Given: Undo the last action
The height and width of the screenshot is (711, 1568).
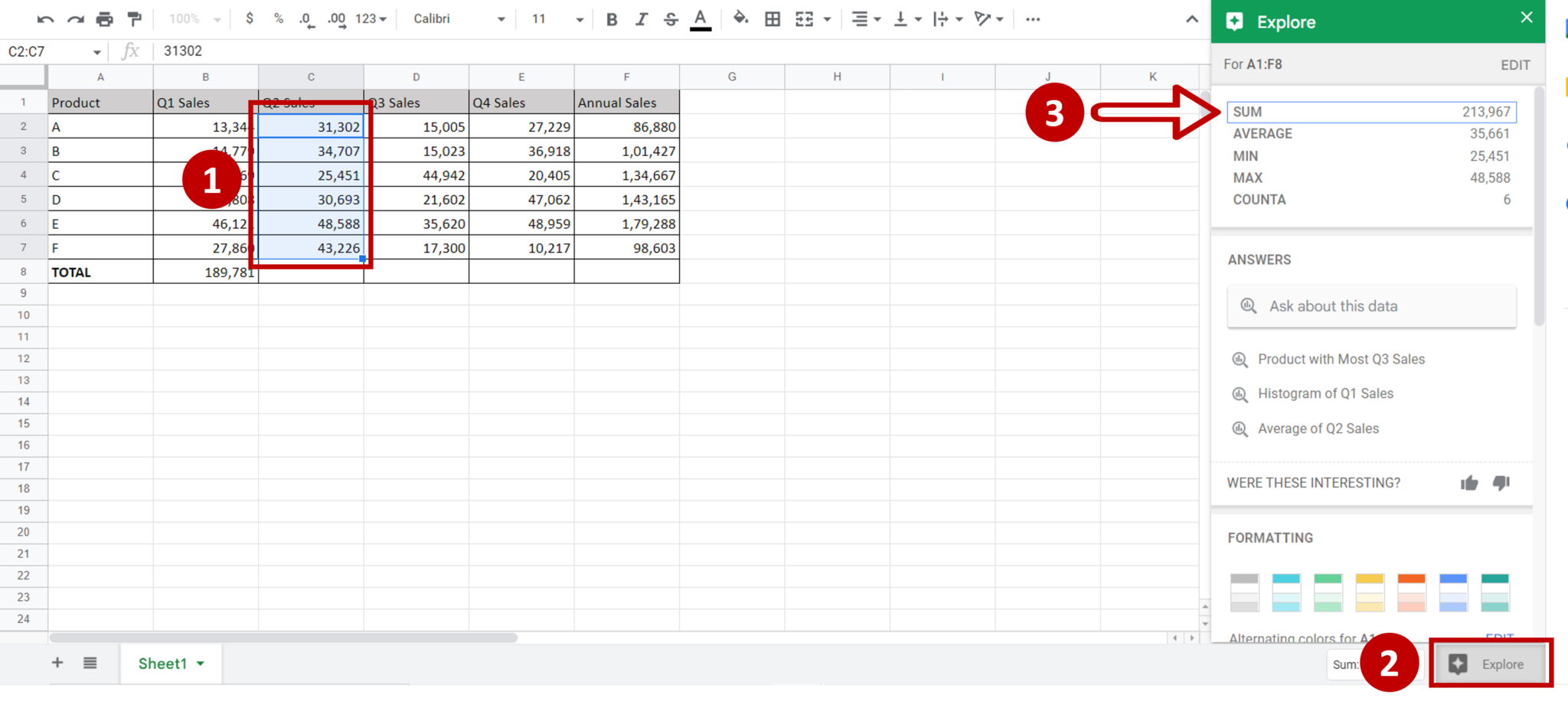Looking at the screenshot, I should (x=46, y=19).
